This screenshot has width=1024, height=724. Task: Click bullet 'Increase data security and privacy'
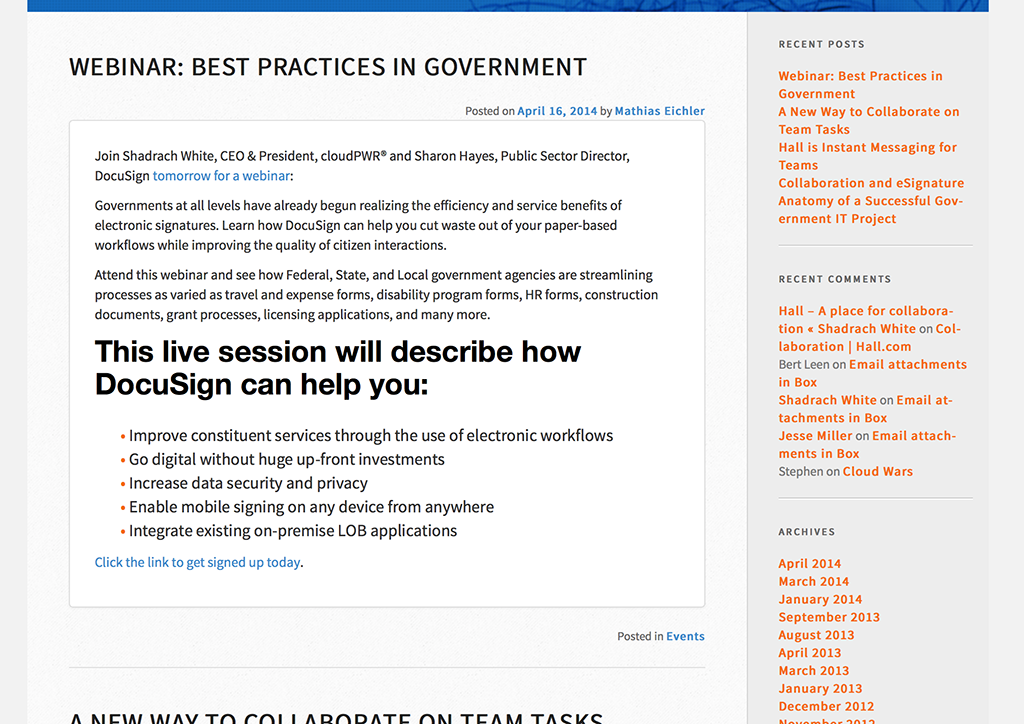click(x=248, y=483)
